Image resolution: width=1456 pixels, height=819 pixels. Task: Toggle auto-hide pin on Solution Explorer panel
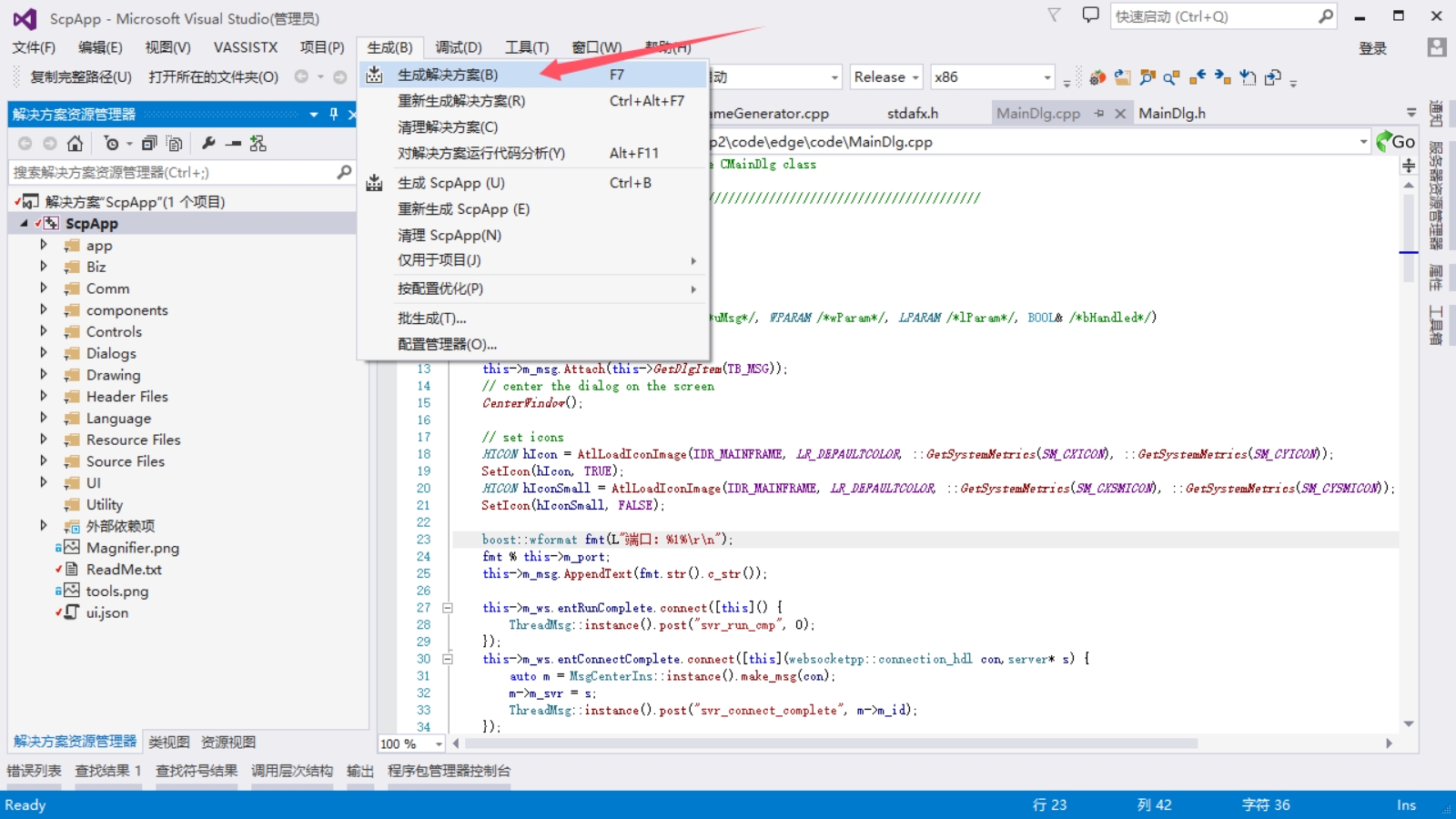pos(333,114)
